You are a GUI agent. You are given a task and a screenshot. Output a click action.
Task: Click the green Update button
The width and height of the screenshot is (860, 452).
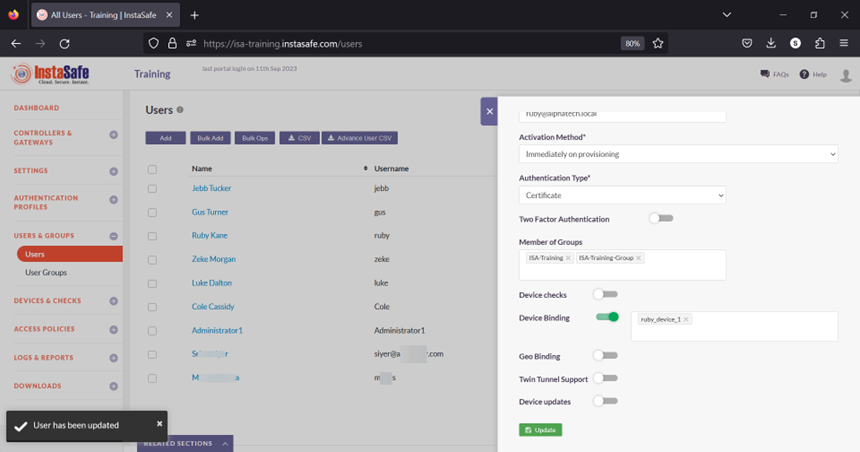[540, 430]
